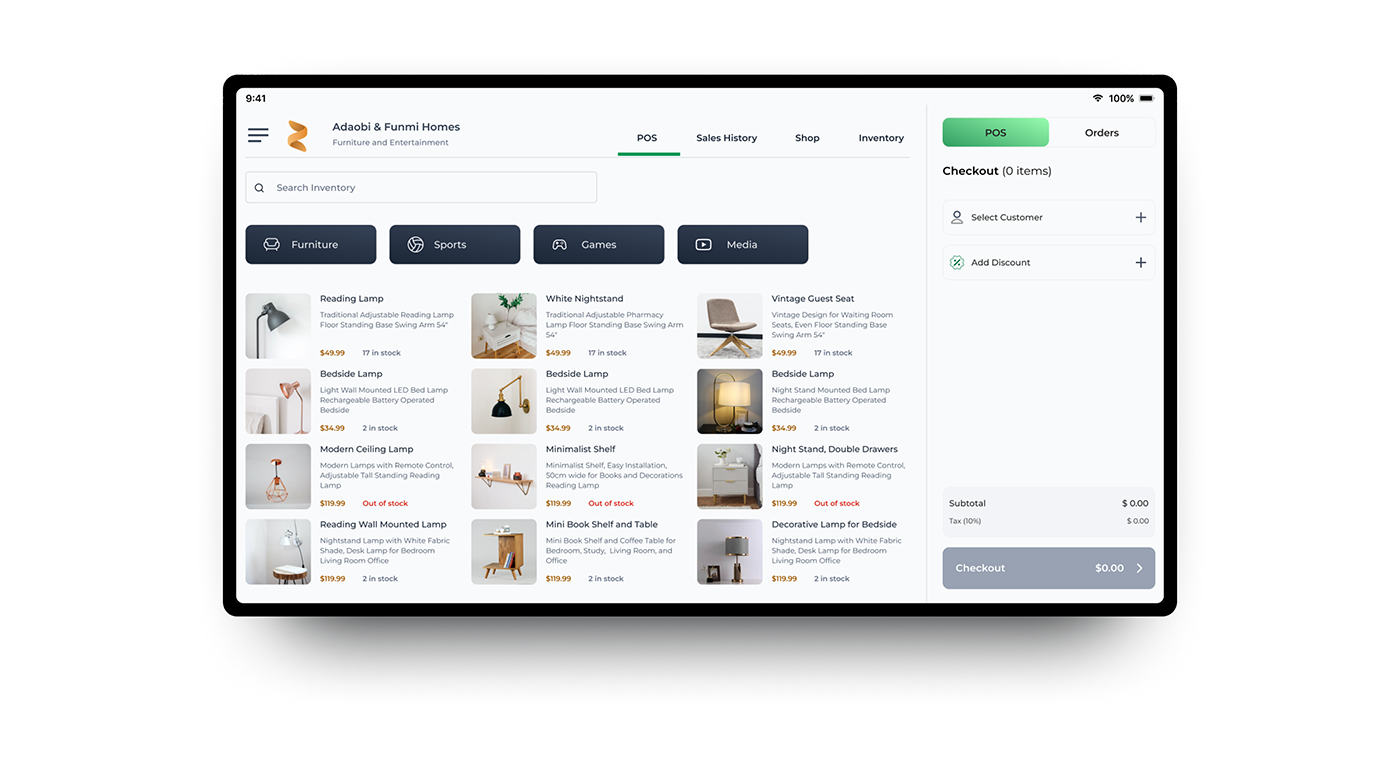Click the discount percent badge icon
This screenshot has width=1400, height=759.
pyautogui.click(x=957, y=263)
